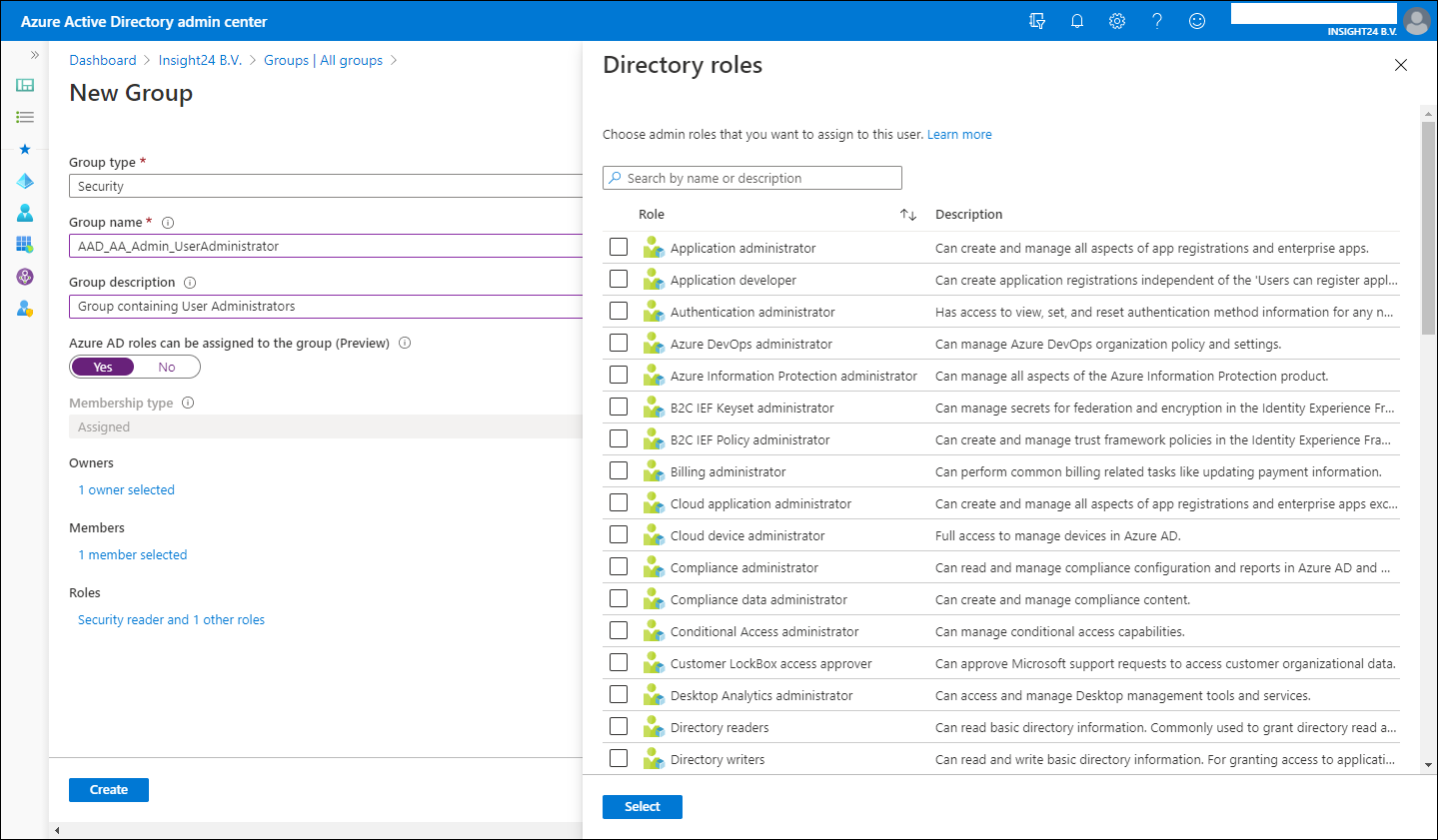Open 1 member selected link

(133, 555)
